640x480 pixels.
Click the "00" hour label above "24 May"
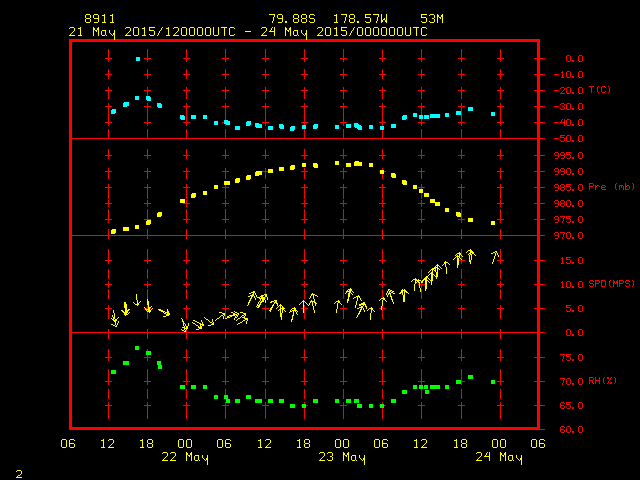click(x=499, y=444)
